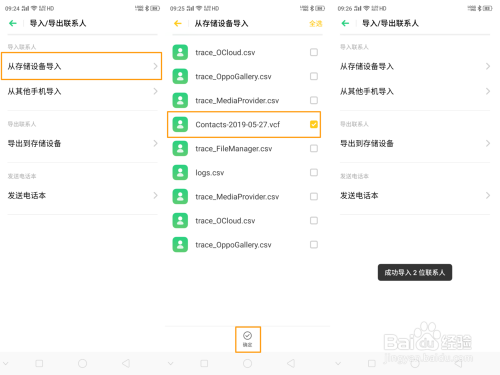This screenshot has width=500, height=375.
Task: Uncheck the Contacts-2019-05-27.vcf checkbox
Action: click(x=314, y=124)
